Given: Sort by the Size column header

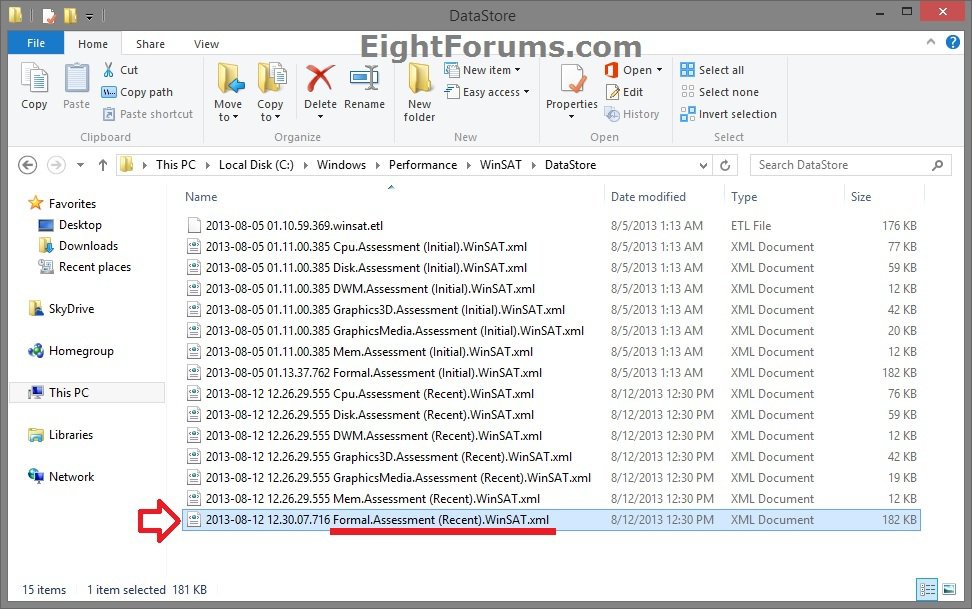Looking at the screenshot, I should [x=860, y=197].
